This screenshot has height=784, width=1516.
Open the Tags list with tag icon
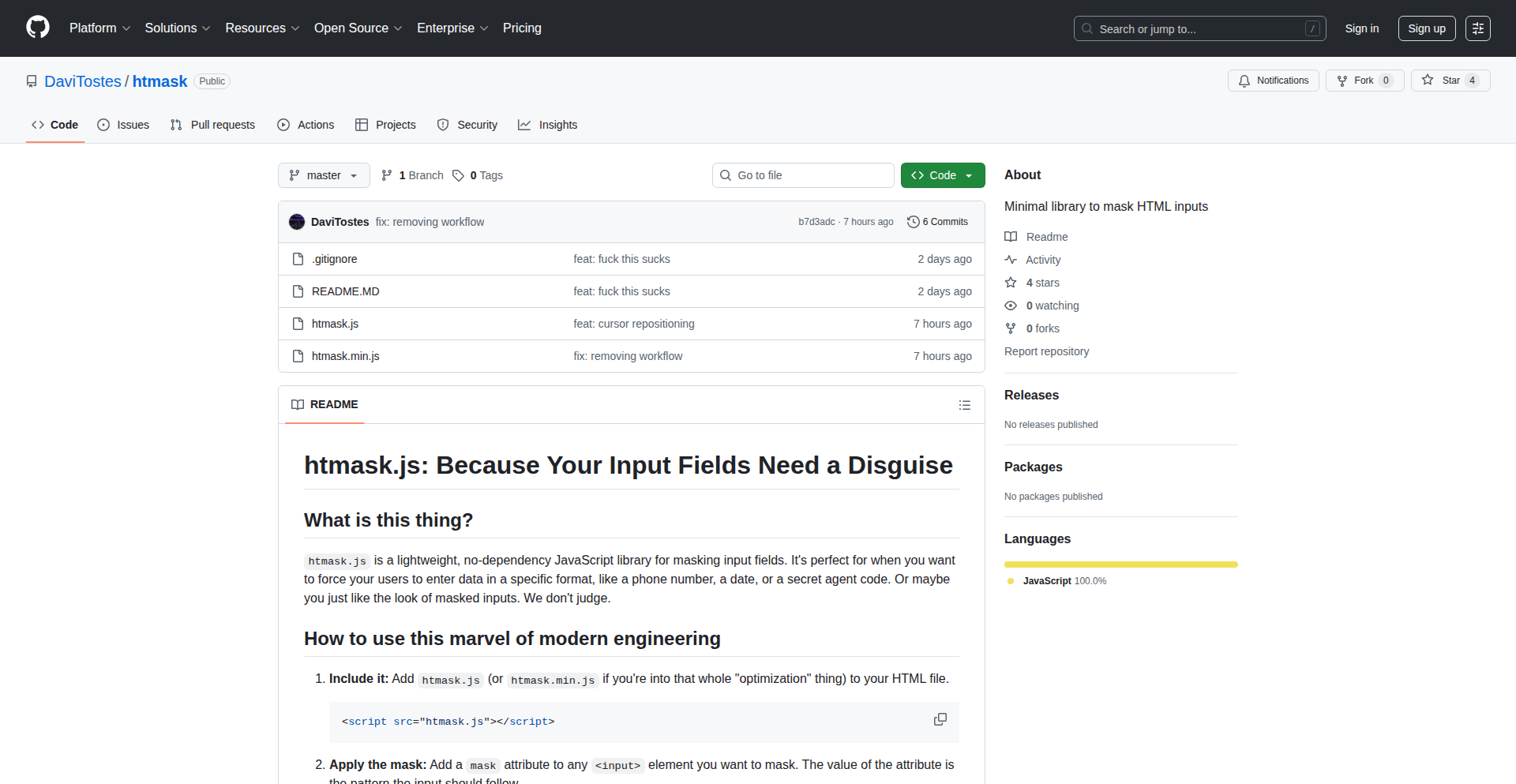478,175
